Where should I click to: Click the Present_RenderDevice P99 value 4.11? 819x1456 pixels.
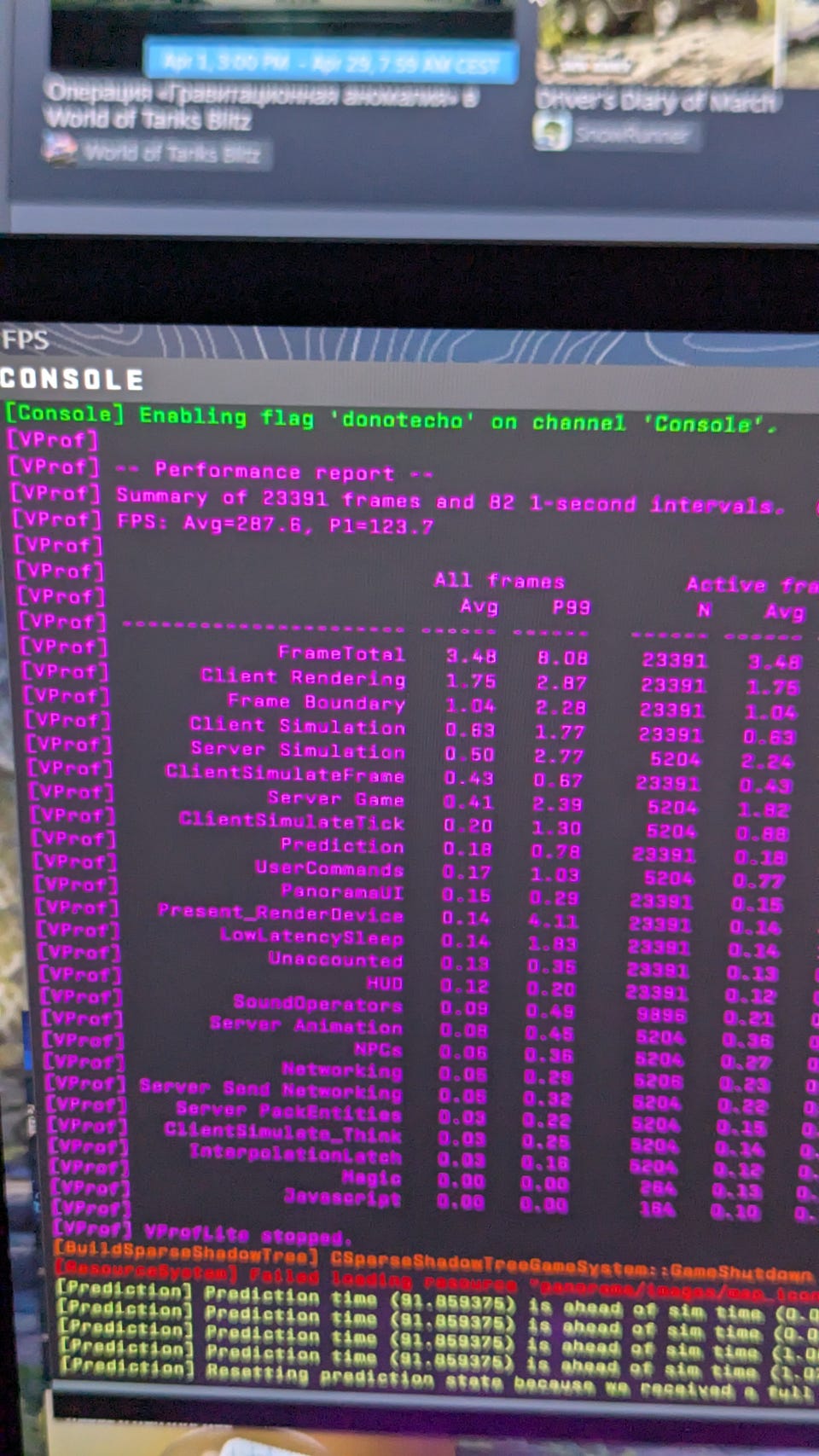(x=553, y=922)
